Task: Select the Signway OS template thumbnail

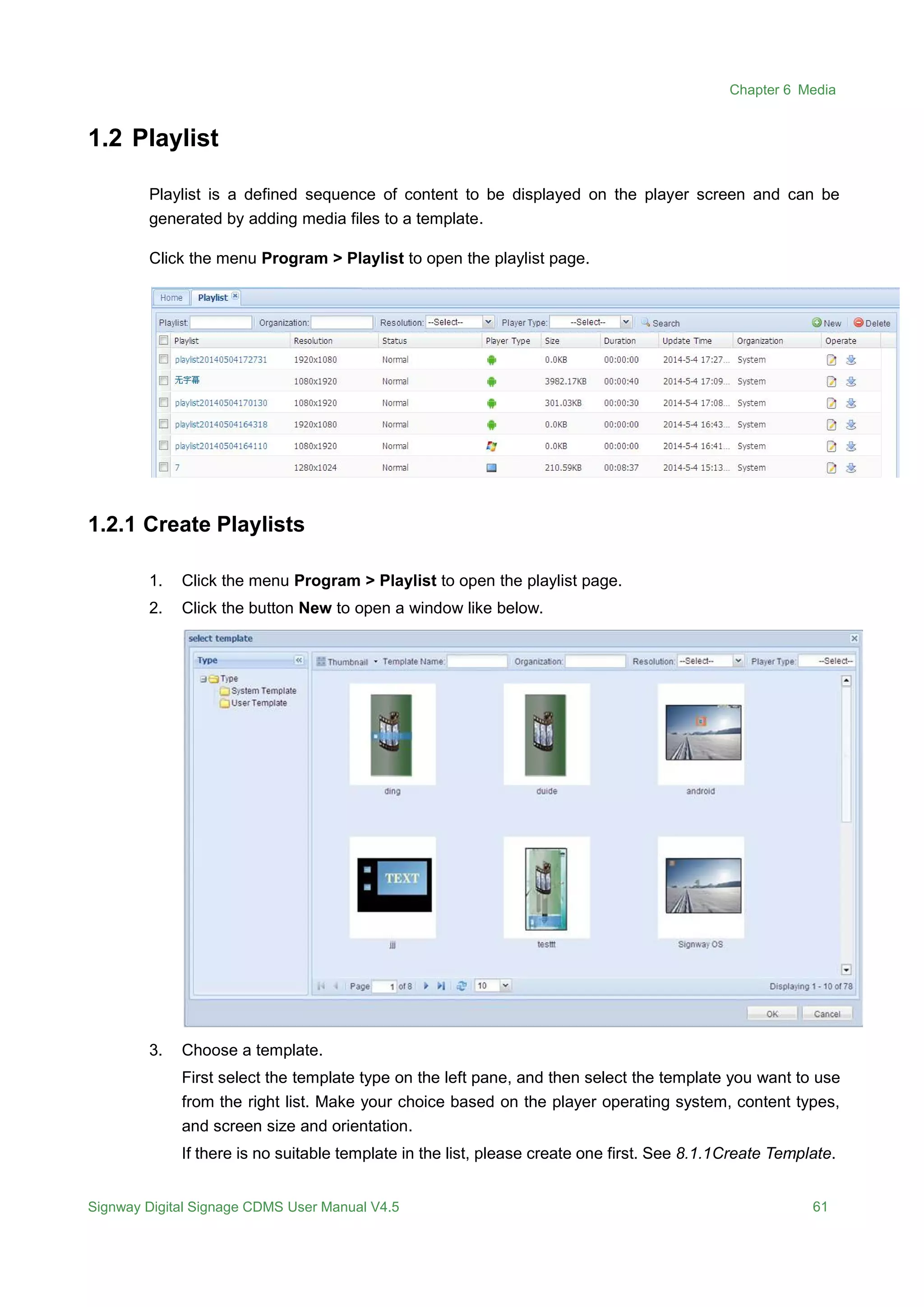Action: 701,886
